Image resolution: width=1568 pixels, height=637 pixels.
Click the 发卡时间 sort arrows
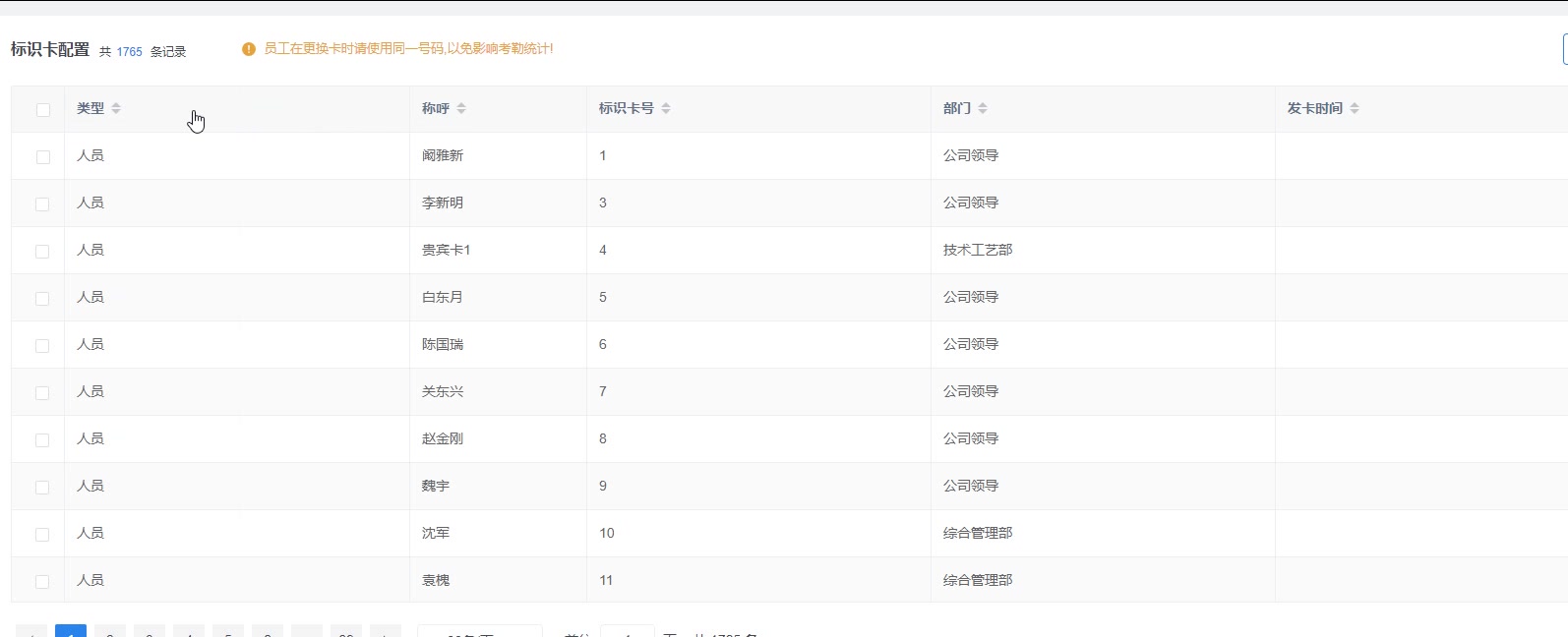[x=1355, y=108]
